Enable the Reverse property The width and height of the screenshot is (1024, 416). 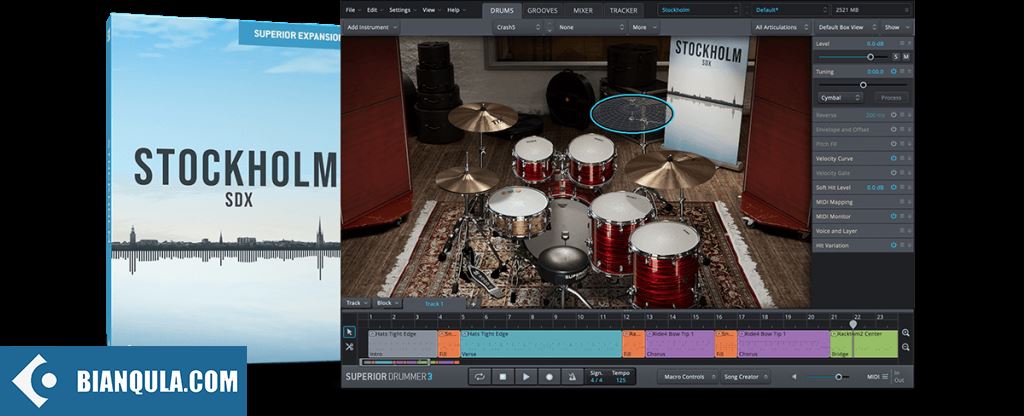tap(893, 115)
